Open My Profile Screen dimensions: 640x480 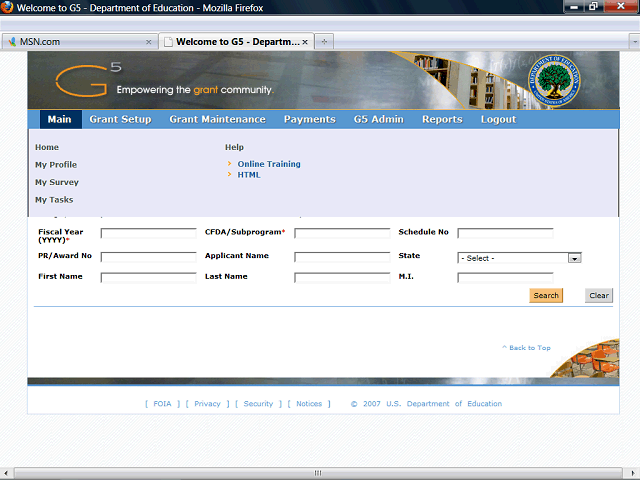click(x=56, y=164)
